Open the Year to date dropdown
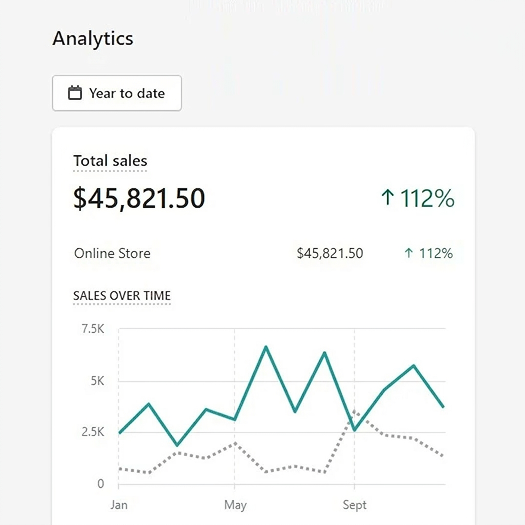 coord(117,93)
